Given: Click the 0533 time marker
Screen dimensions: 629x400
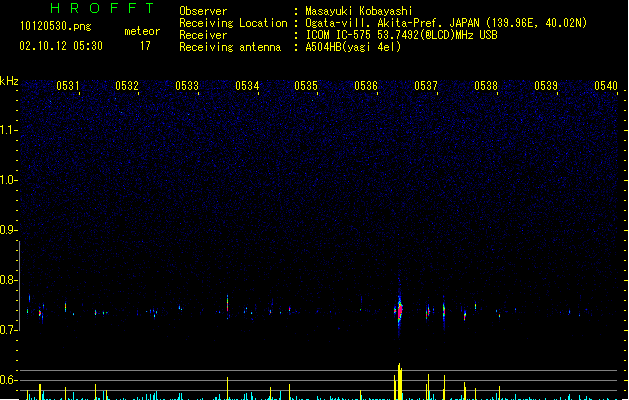Looking at the screenshot, I should click(x=187, y=86).
